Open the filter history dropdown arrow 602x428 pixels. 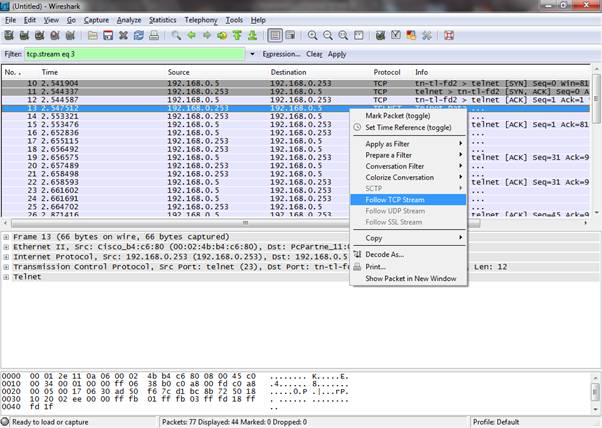tap(254, 54)
